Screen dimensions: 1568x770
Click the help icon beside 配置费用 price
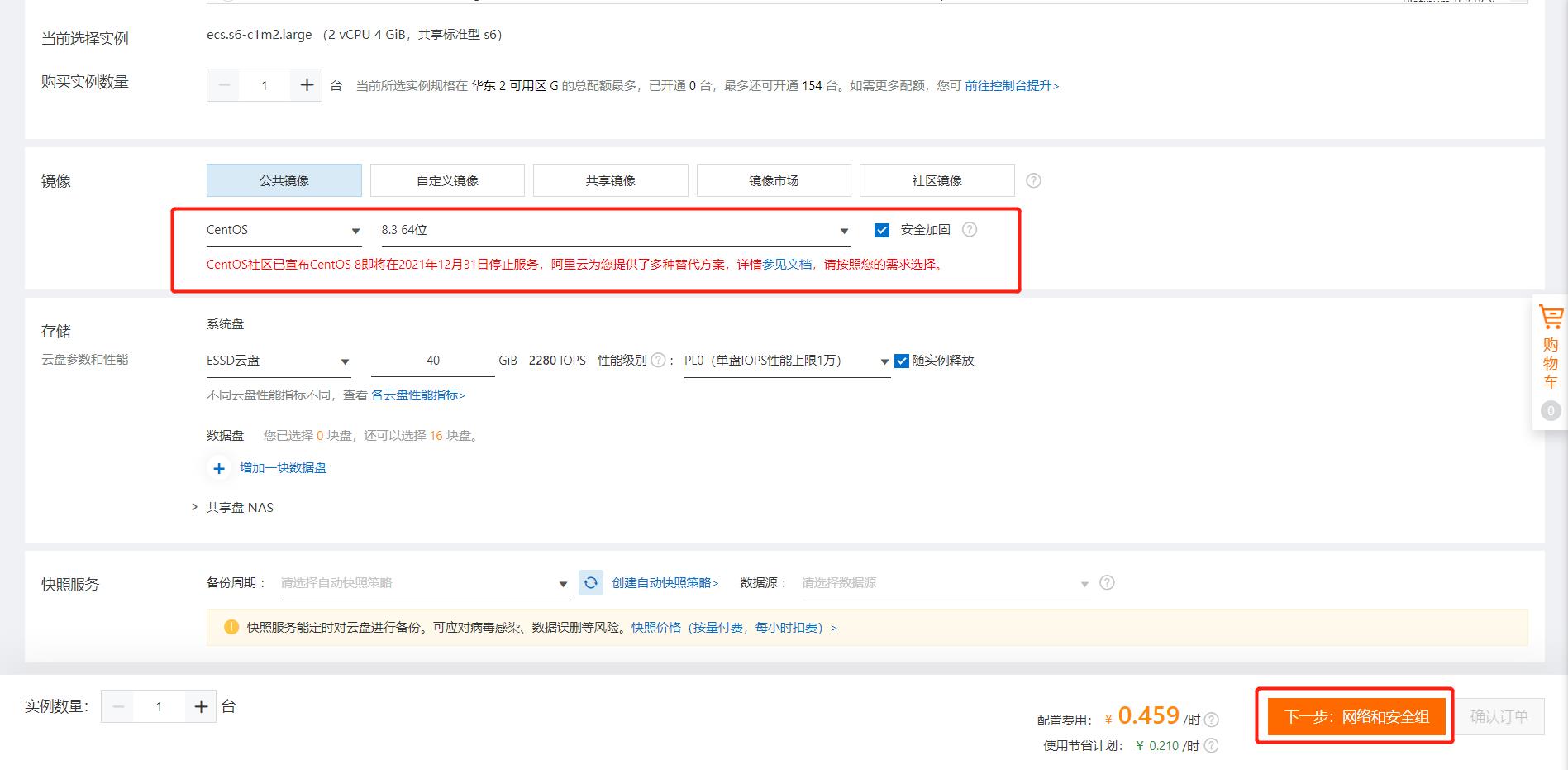[x=1211, y=720]
